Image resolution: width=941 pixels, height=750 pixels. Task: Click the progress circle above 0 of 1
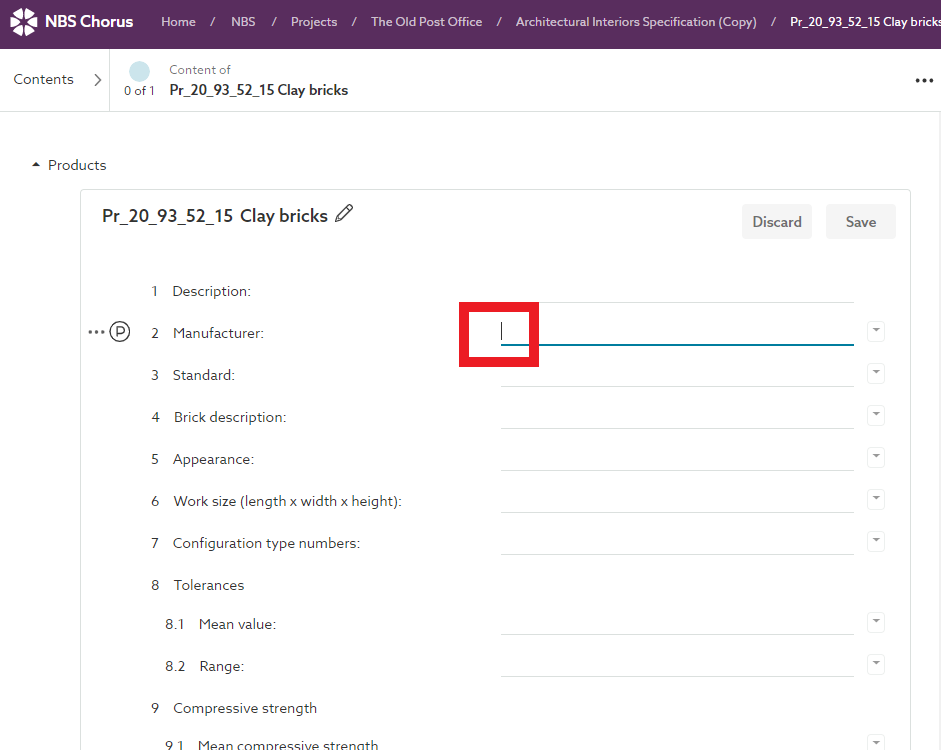point(139,71)
